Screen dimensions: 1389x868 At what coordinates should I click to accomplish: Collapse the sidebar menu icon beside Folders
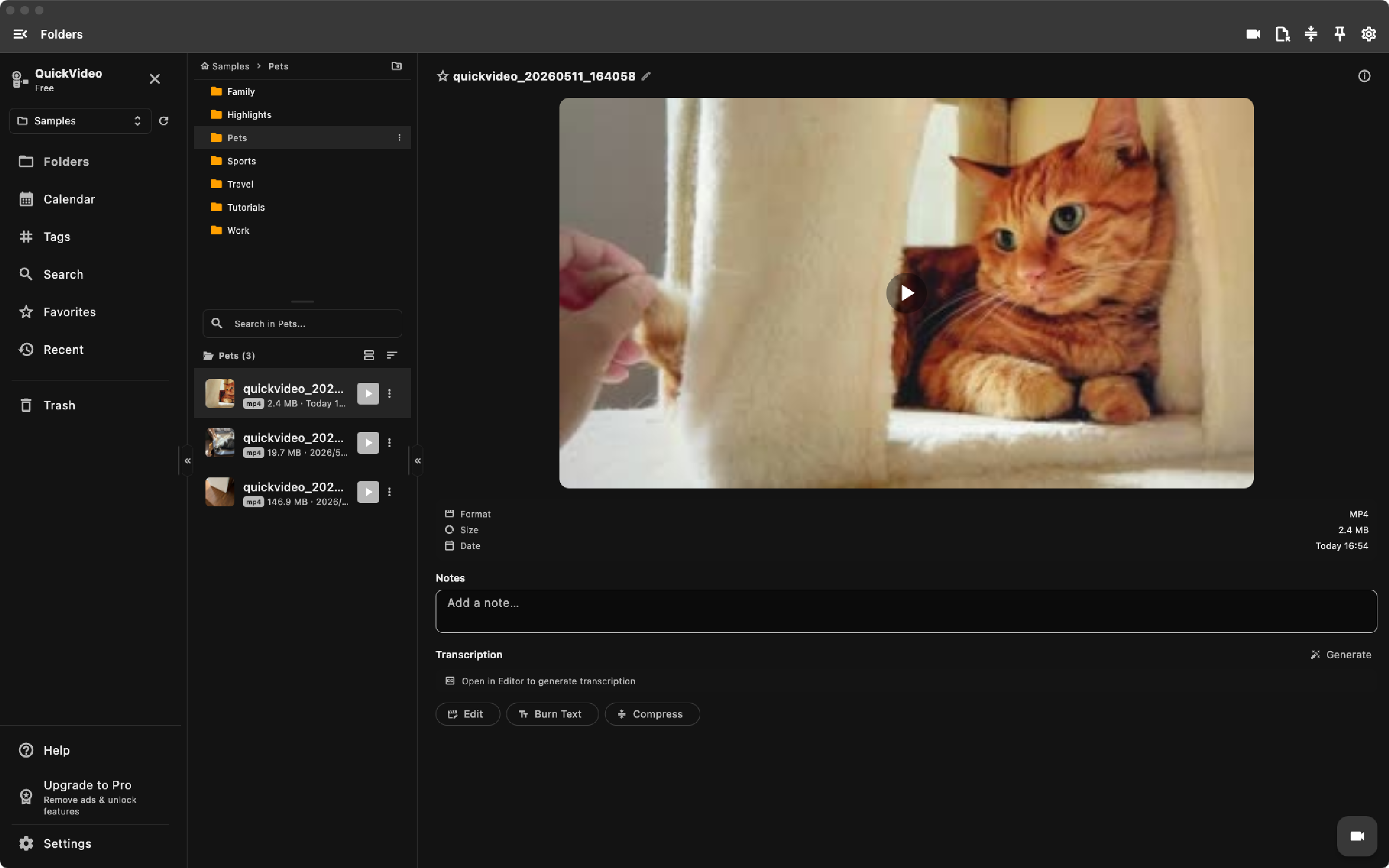point(20,34)
